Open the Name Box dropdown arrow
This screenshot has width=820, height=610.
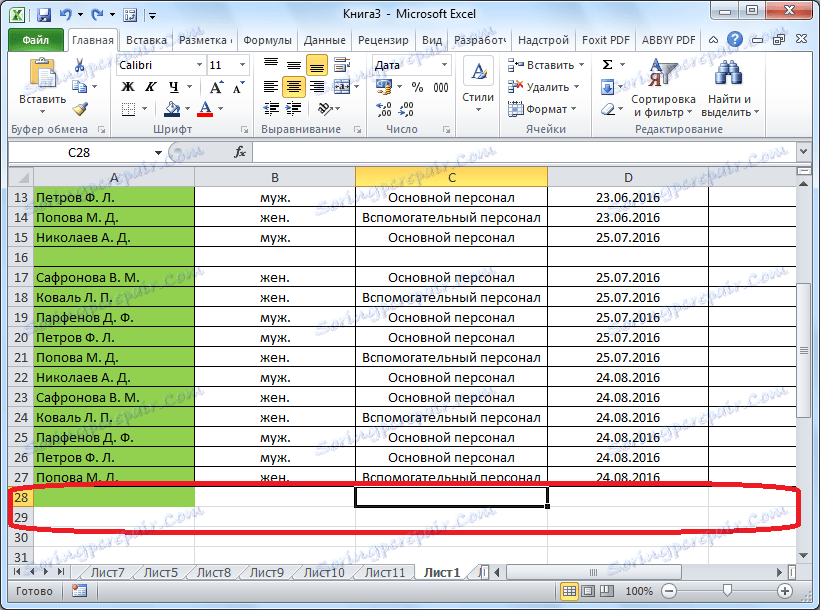158,153
